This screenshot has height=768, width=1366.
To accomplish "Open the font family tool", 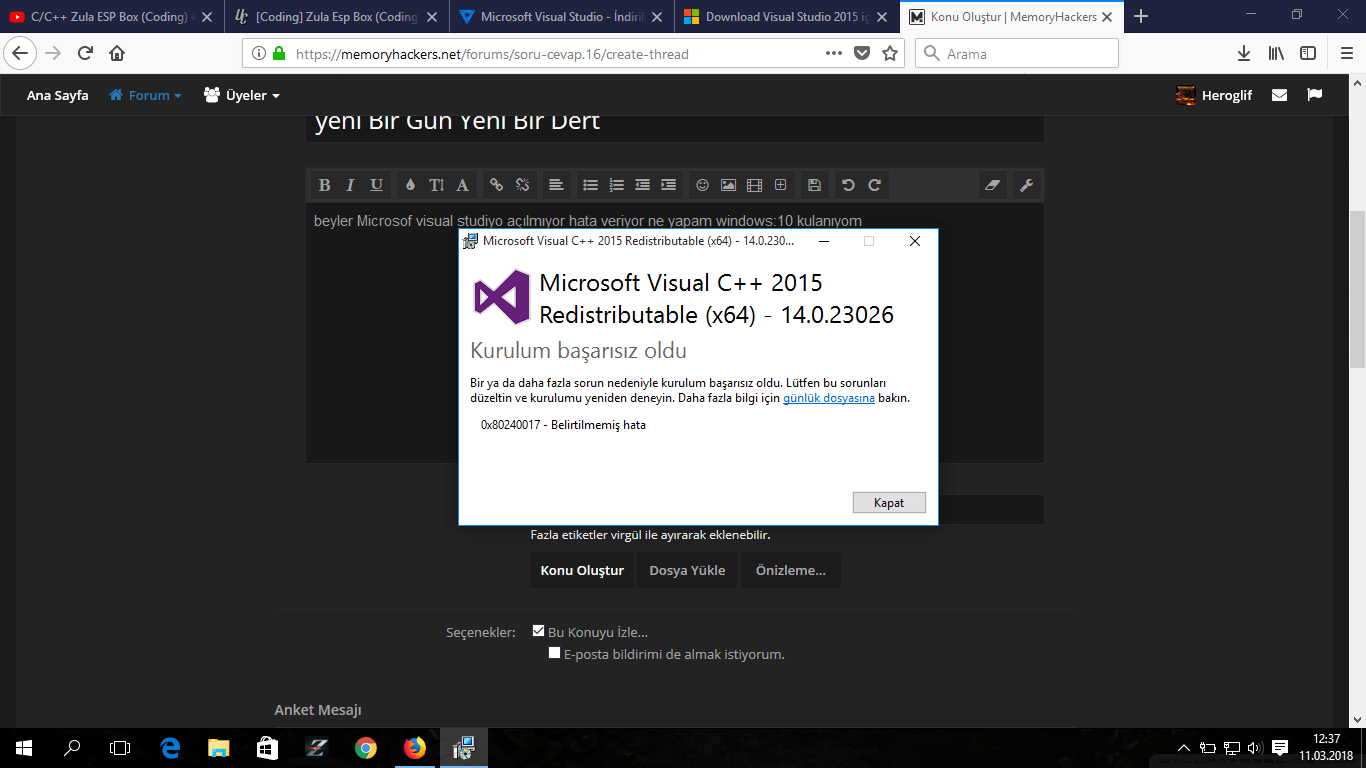I will pyautogui.click(x=462, y=185).
